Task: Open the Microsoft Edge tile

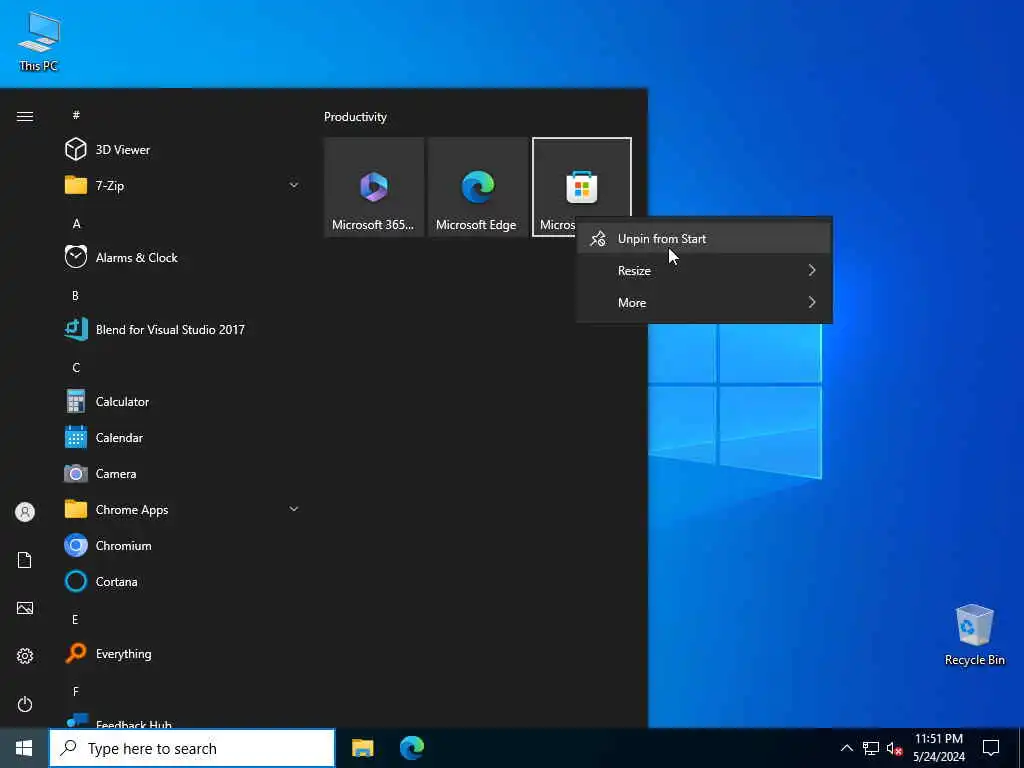Action: coord(478,187)
